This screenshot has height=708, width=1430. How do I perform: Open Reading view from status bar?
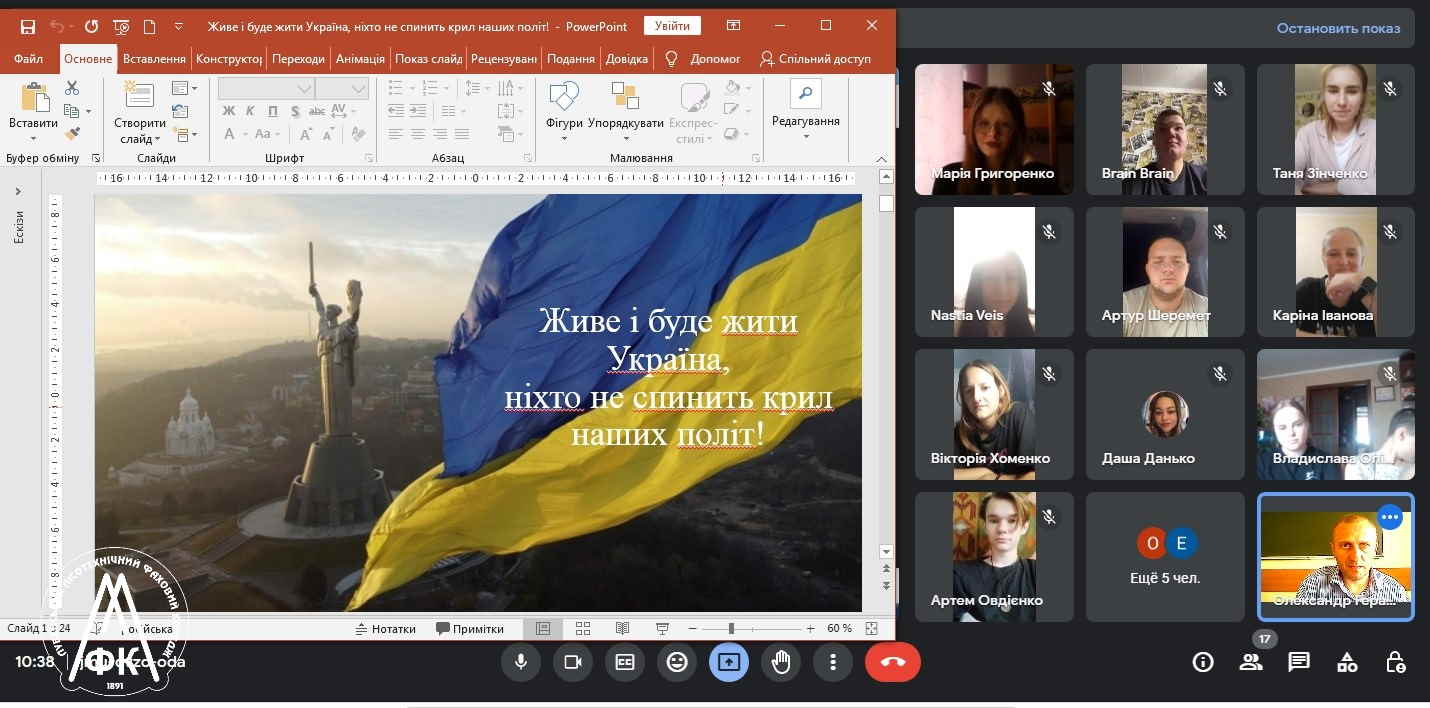(x=622, y=629)
